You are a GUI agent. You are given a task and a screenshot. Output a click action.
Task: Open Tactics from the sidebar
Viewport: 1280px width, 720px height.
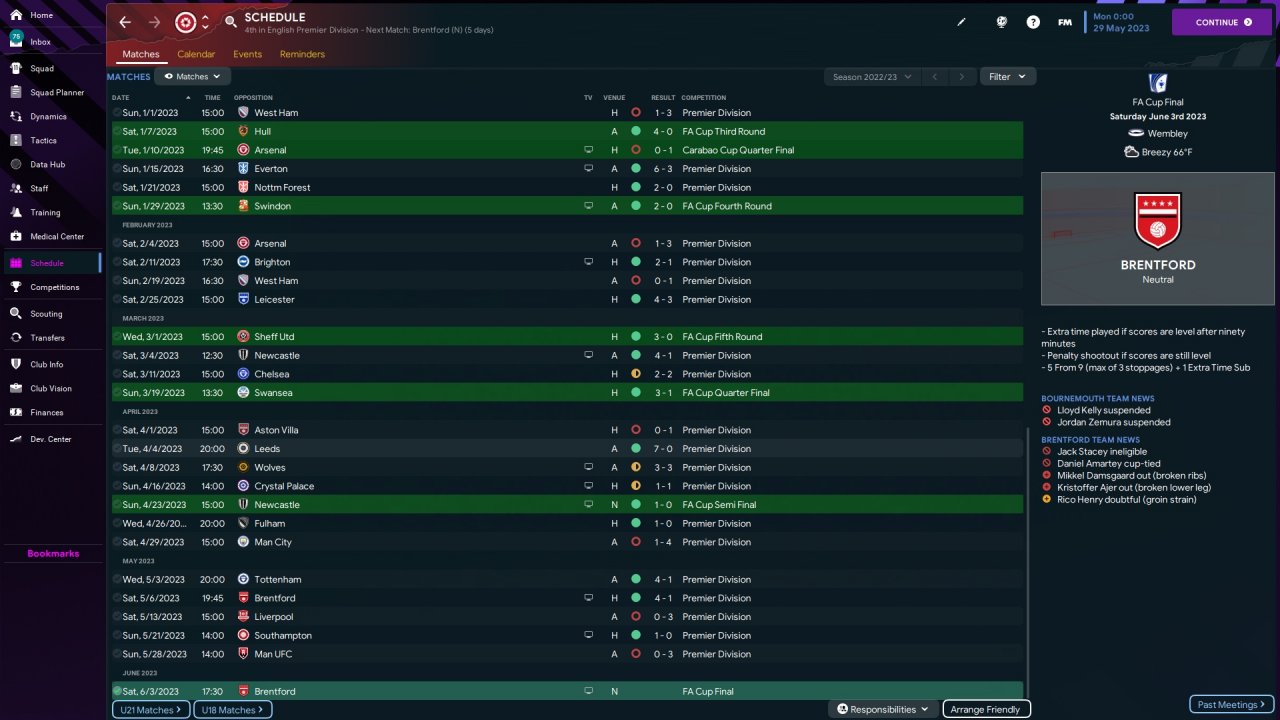tap(43, 140)
